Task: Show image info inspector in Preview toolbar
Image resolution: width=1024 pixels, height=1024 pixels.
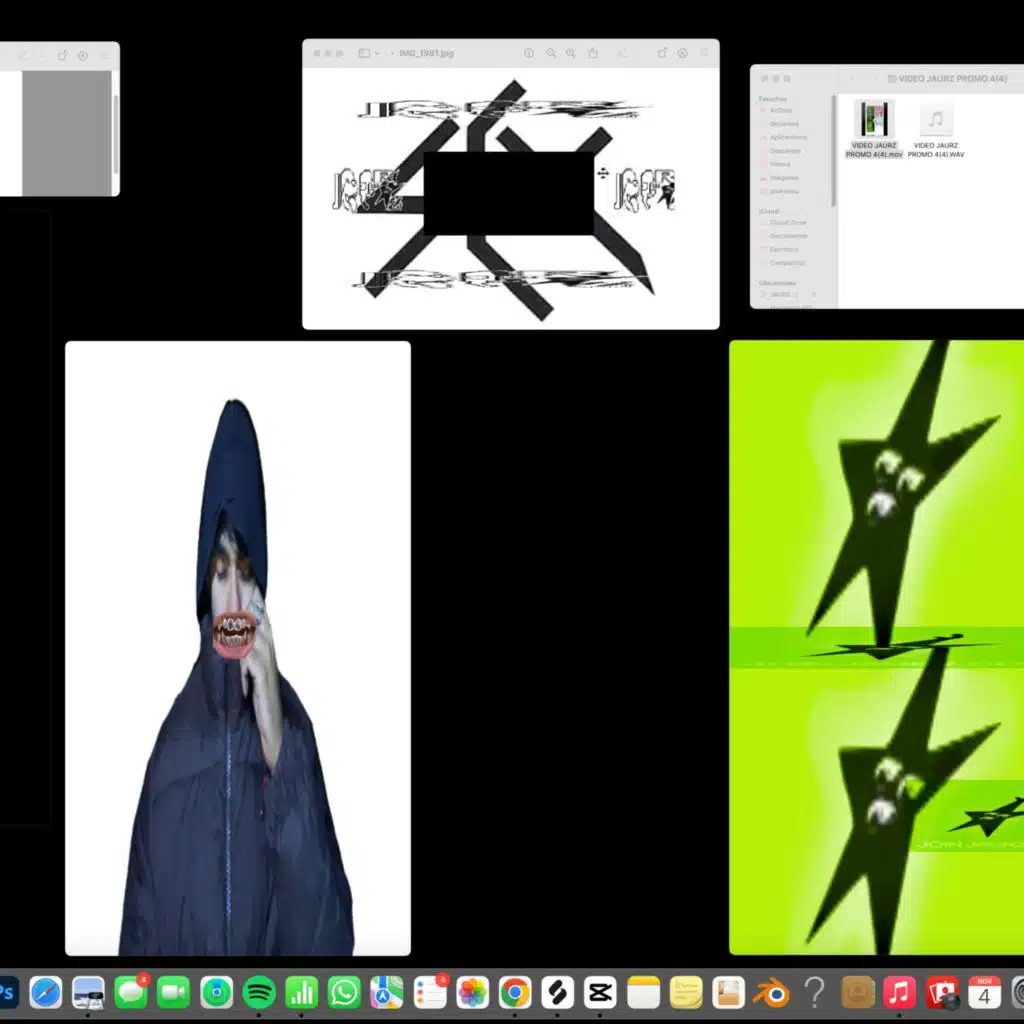Action: [529, 53]
